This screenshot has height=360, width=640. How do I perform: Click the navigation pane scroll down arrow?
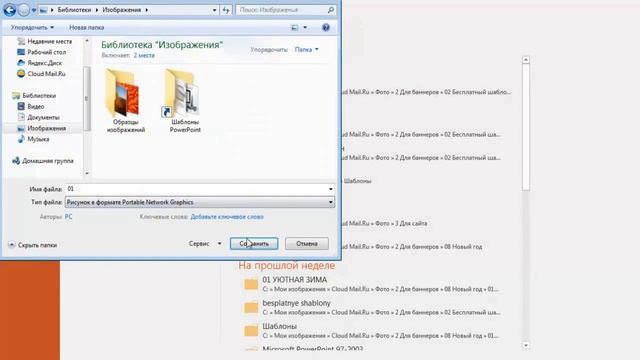[87, 173]
